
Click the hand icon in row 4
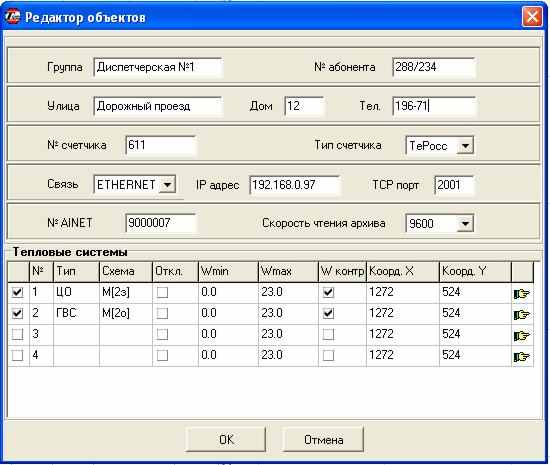[x=522, y=357]
